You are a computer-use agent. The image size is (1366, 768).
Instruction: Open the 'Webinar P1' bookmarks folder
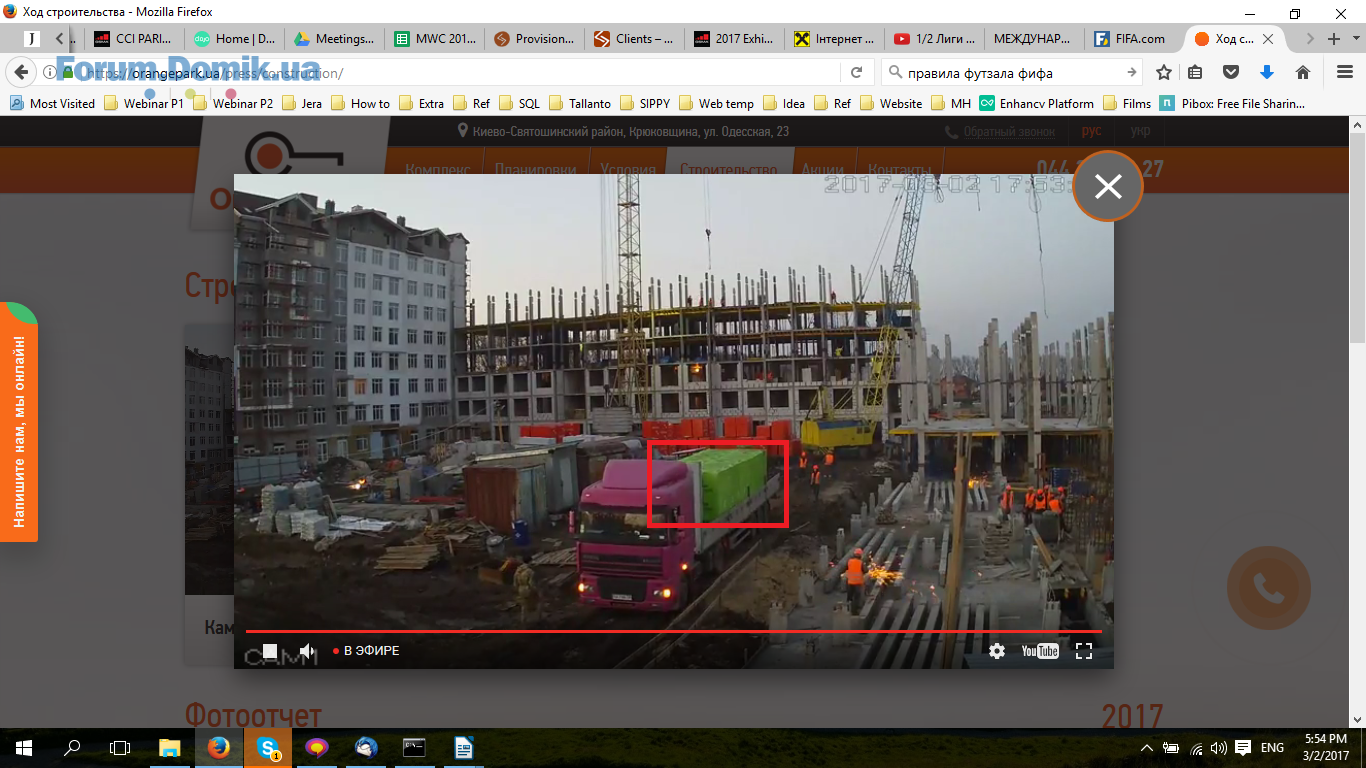(x=144, y=103)
